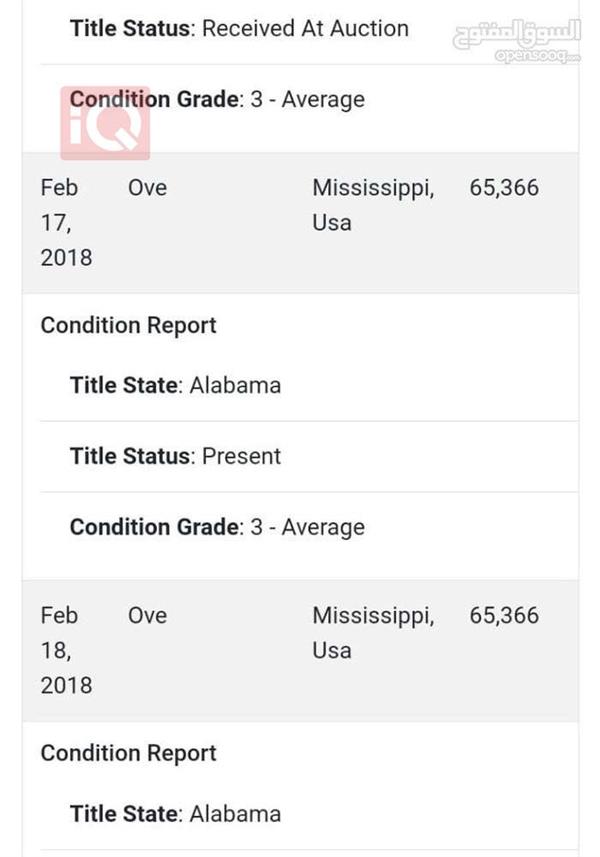
Task: Click Ove in the Feb 17 row
Action: [x=148, y=187]
